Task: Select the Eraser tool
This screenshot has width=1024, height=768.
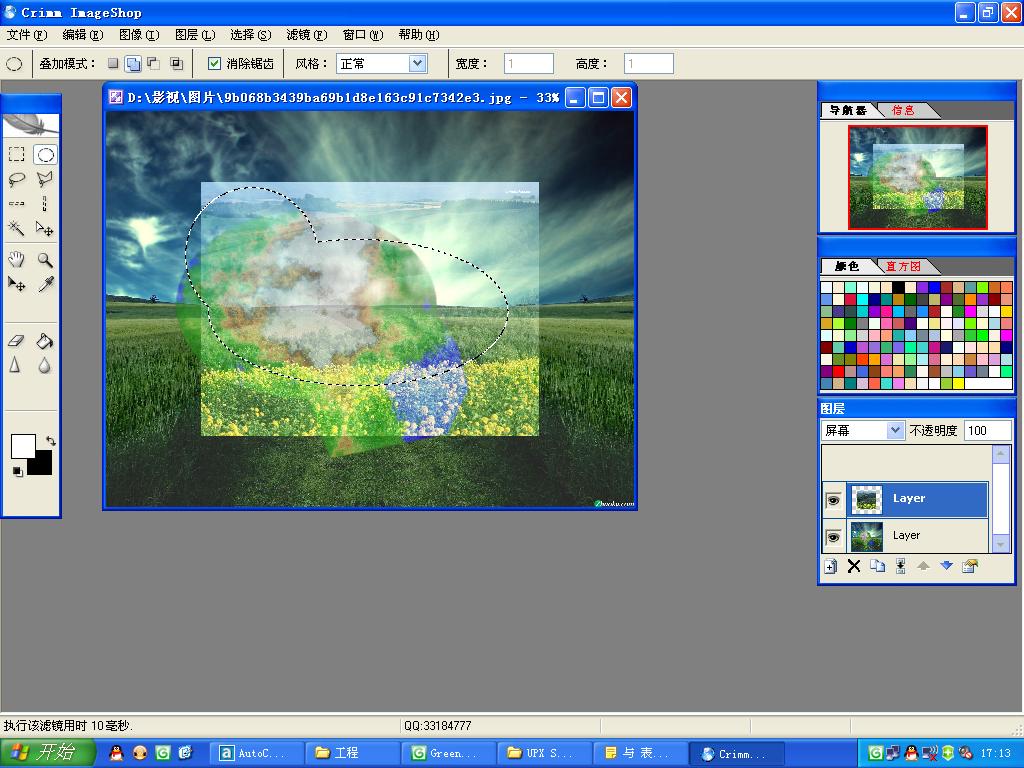Action: (16, 341)
